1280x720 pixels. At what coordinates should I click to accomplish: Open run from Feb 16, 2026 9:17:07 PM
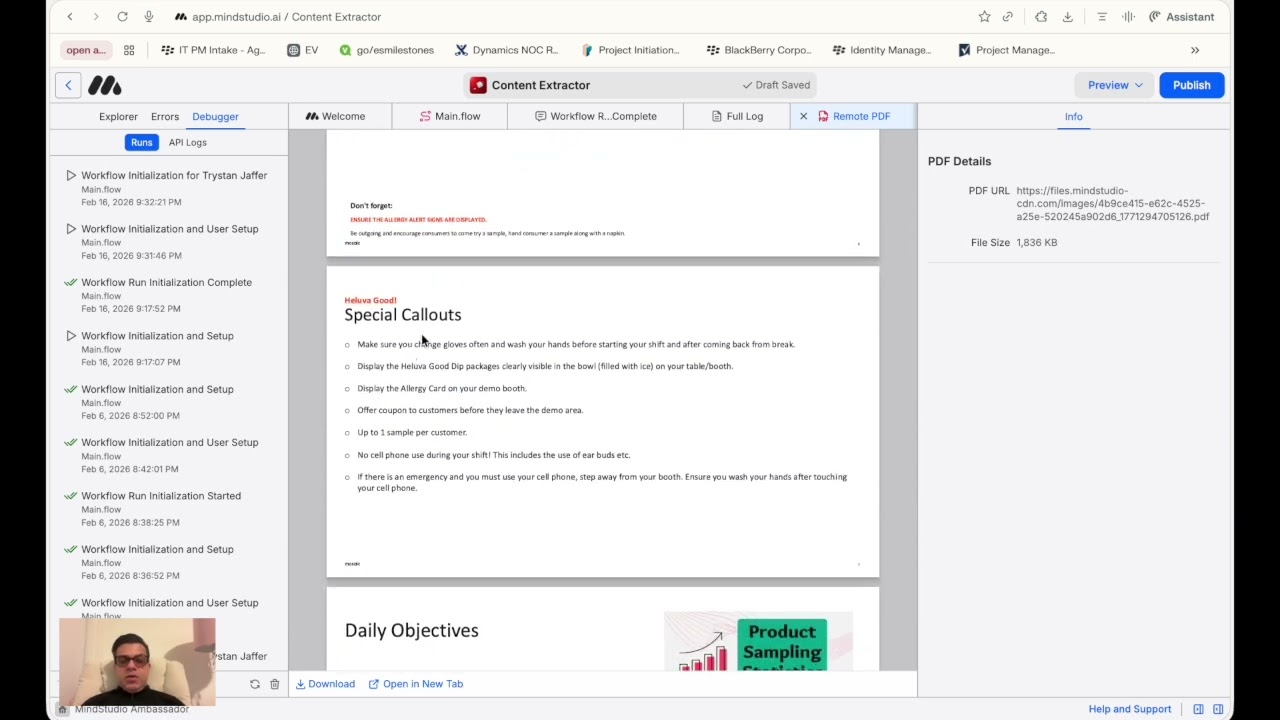coord(170,348)
